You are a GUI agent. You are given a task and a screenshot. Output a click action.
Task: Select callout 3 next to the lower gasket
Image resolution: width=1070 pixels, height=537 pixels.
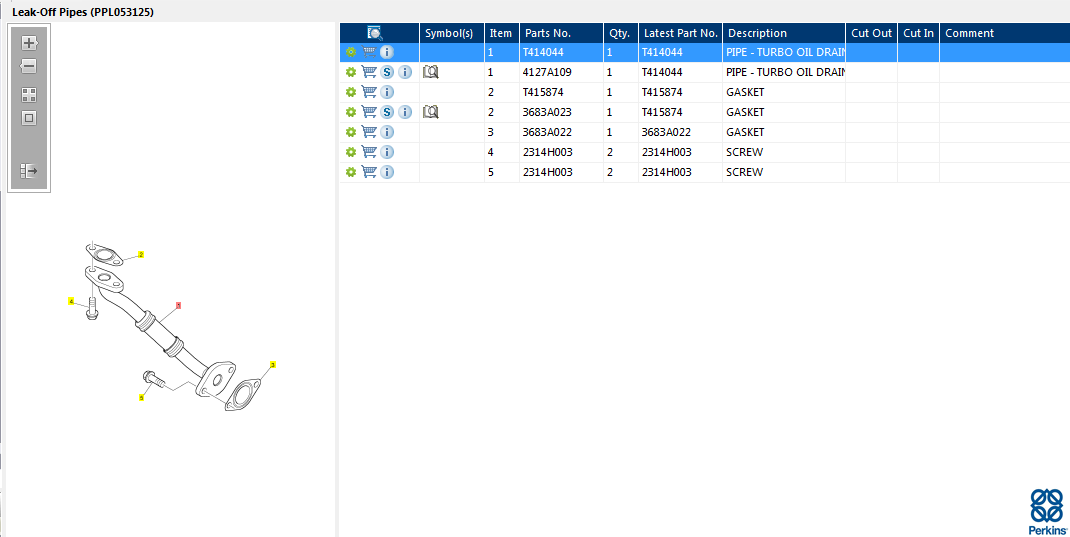tap(272, 365)
